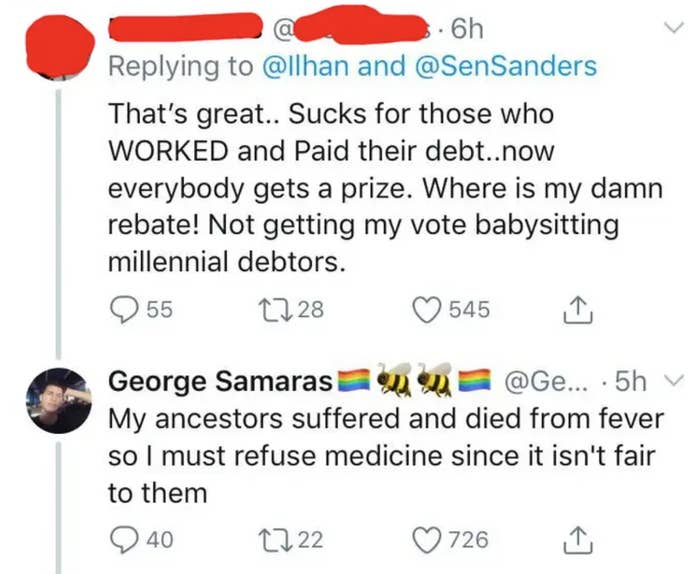Open the tweet text about millennial debtors
This screenshot has width=700, height=574.
385,187
